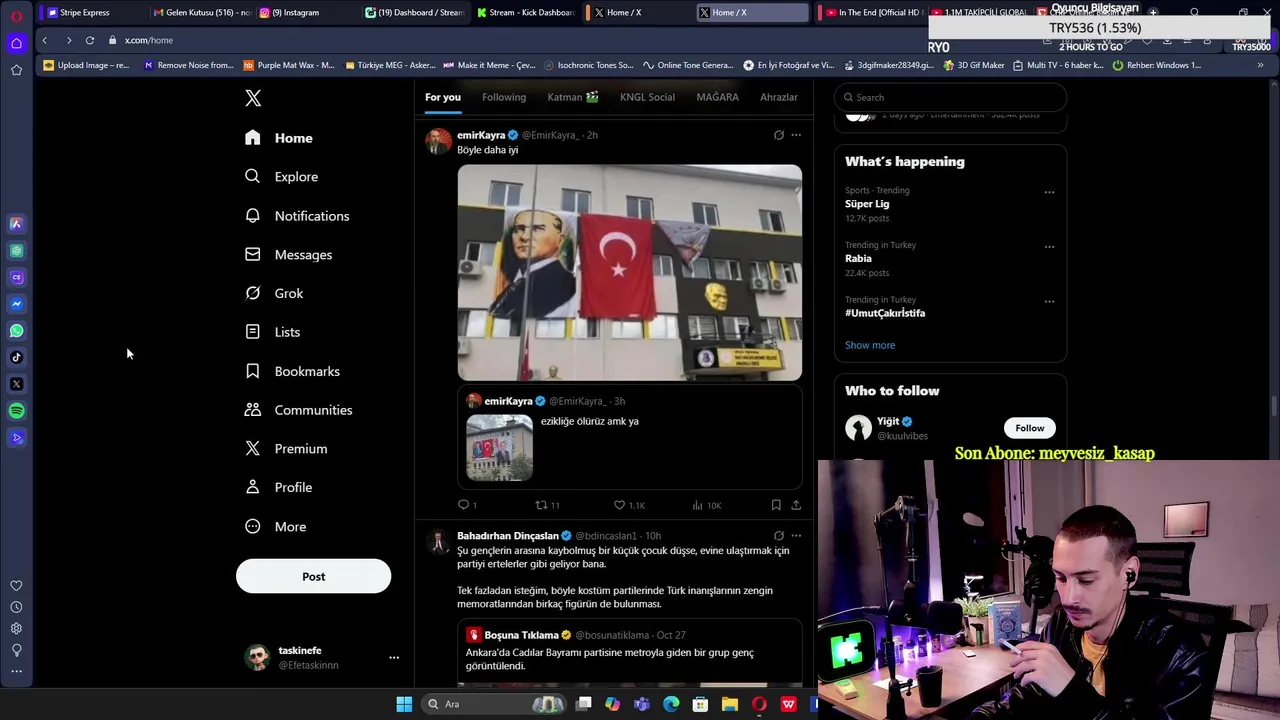
Task: Open the Explore page
Action: coord(281,177)
